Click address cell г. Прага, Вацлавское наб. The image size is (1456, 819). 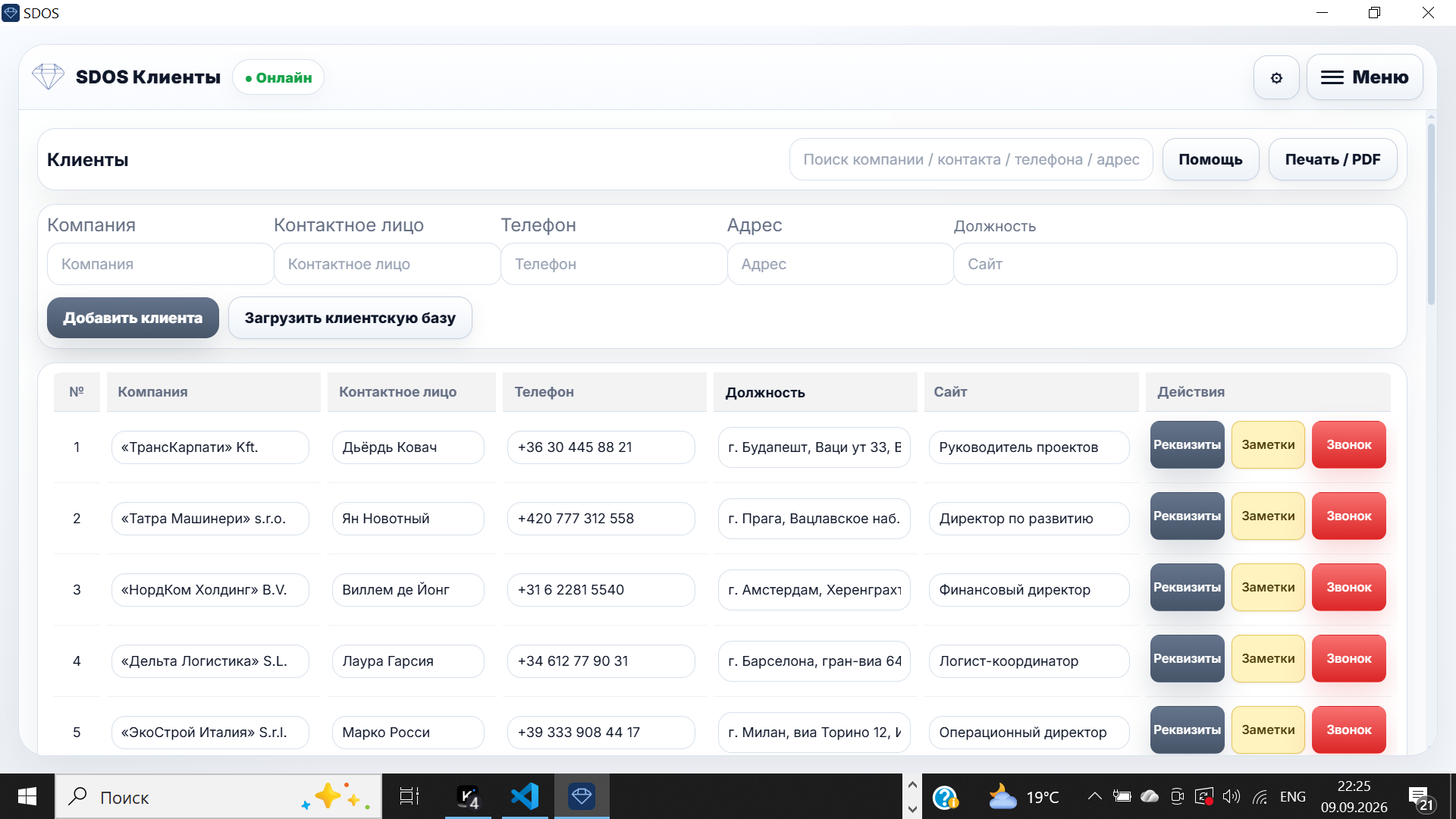(x=814, y=519)
